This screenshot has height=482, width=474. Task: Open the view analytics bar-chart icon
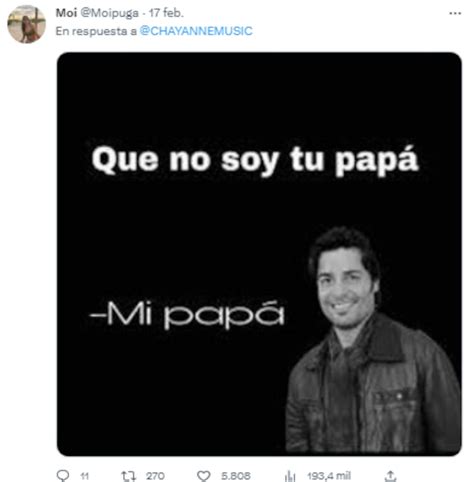click(290, 476)
